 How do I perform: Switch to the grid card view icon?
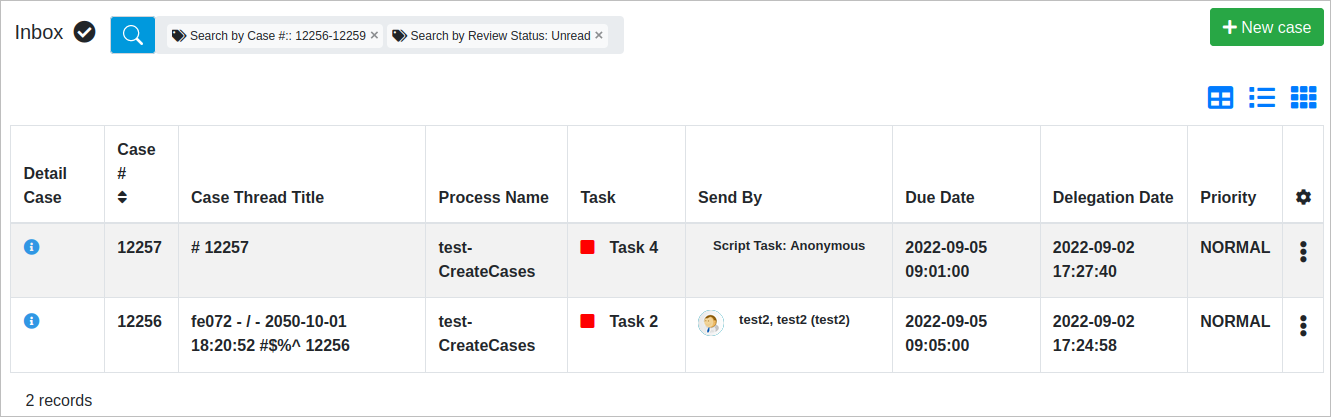1303,97
